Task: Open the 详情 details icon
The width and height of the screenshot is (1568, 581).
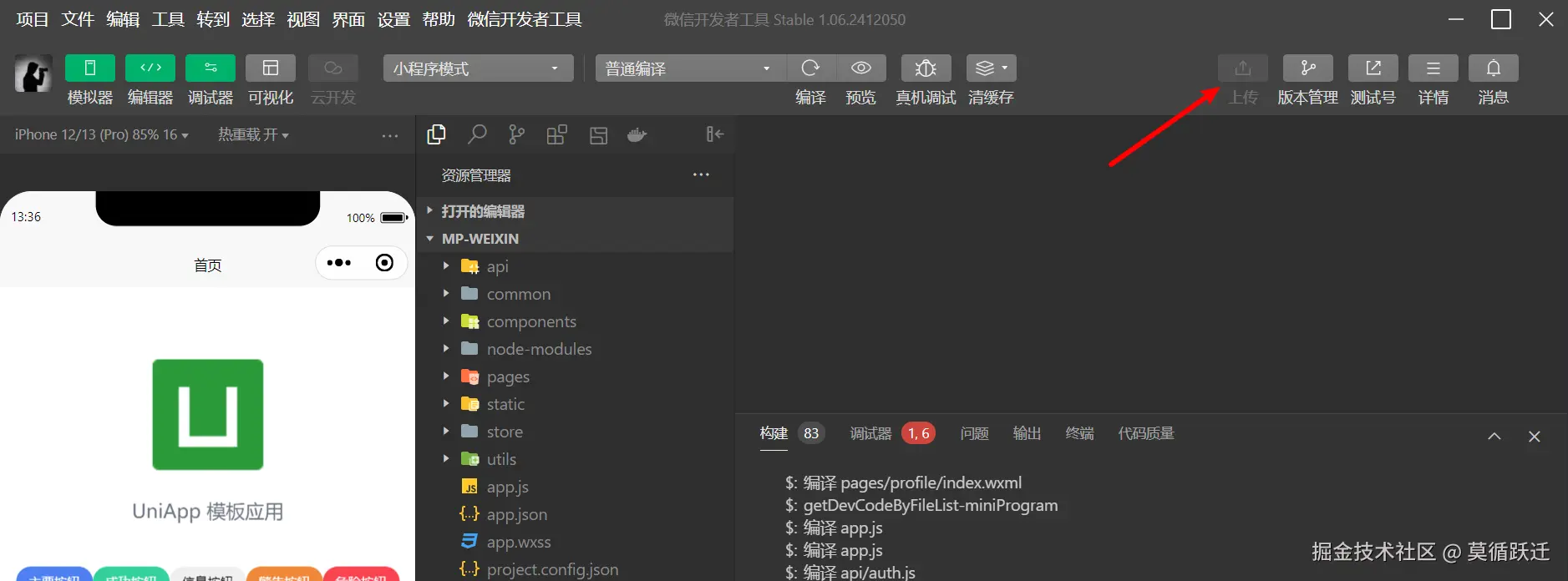Action: click(x=1434, y=68)
